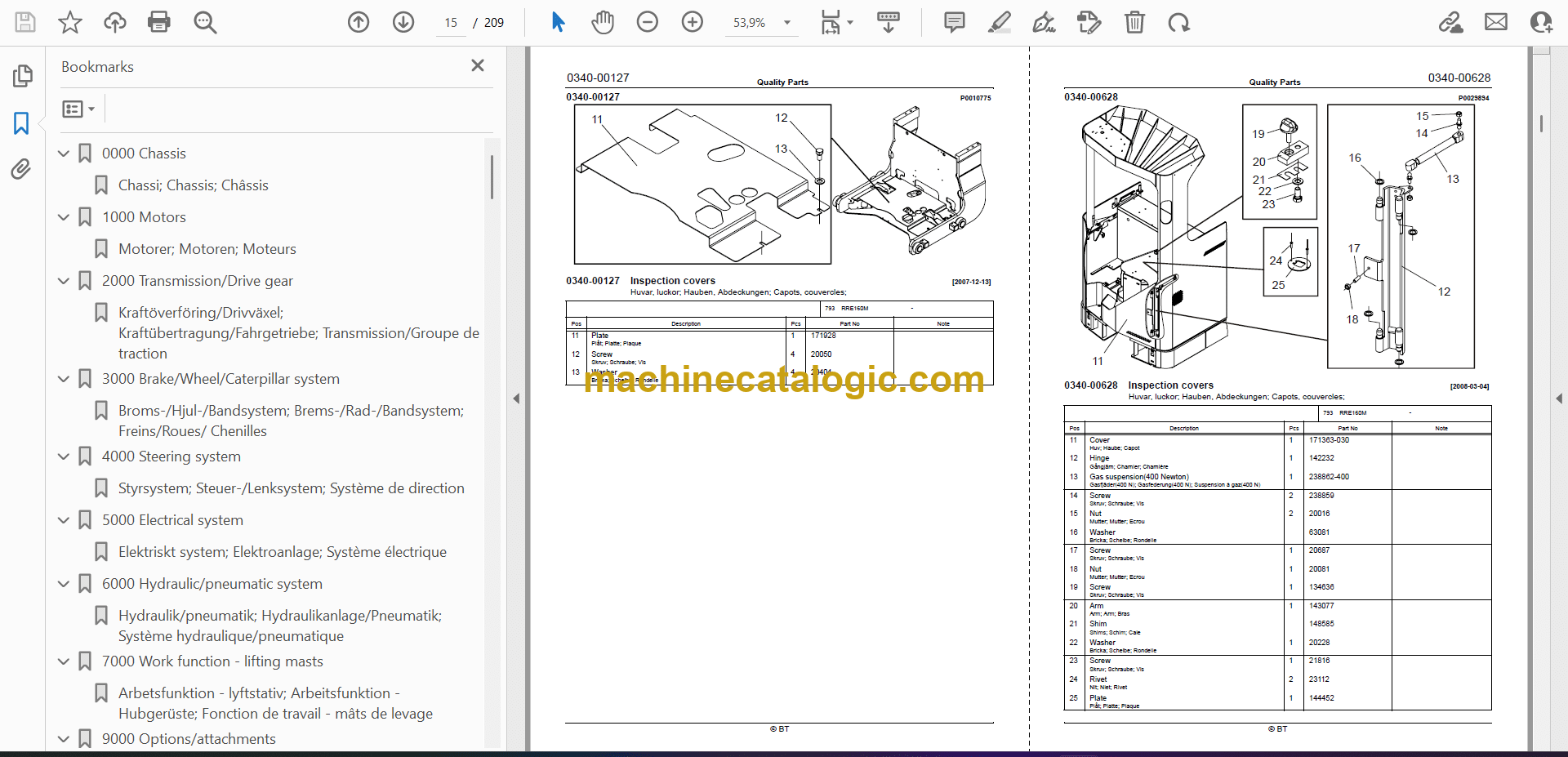
Task: Select the Highlight text tool
Action: click(999, 22)
